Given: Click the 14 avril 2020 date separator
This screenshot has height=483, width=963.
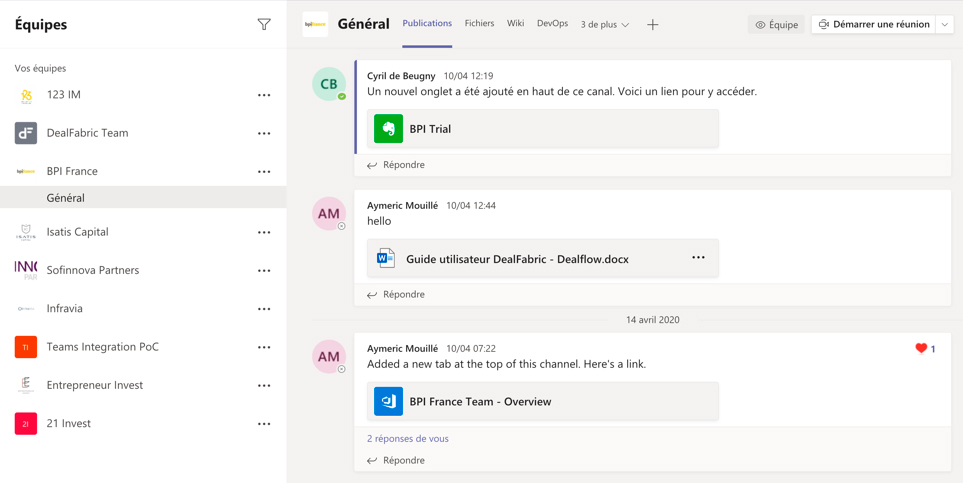Looking at the screenshot, I should point(653,320).
